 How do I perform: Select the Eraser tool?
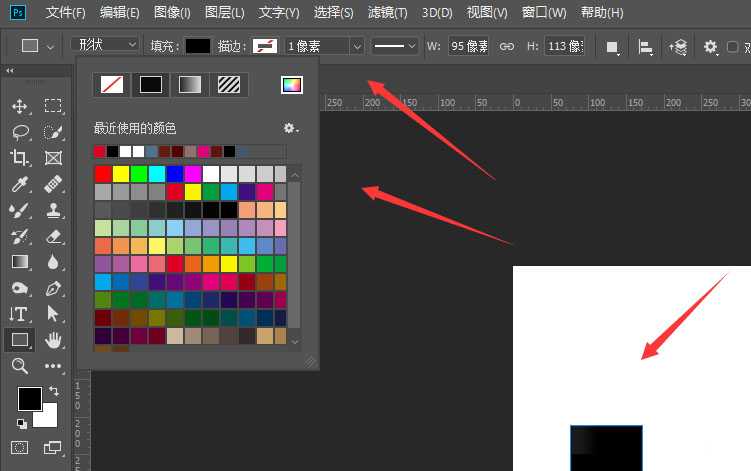(x=54, y=236)
